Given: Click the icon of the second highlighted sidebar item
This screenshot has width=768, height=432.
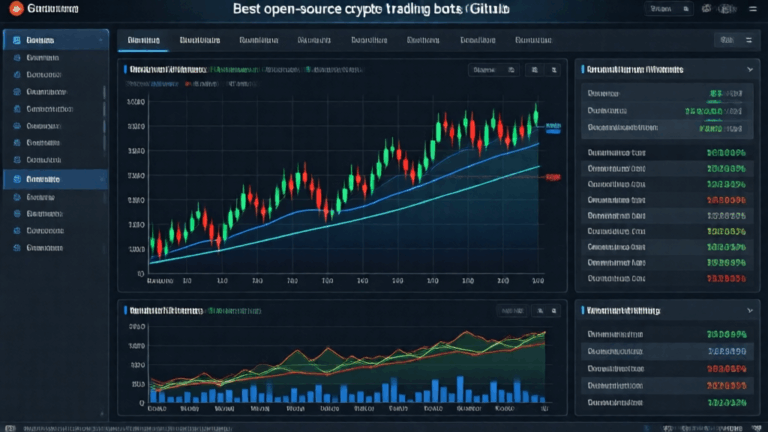Looking at the screenshot, I should click(15, 180).
